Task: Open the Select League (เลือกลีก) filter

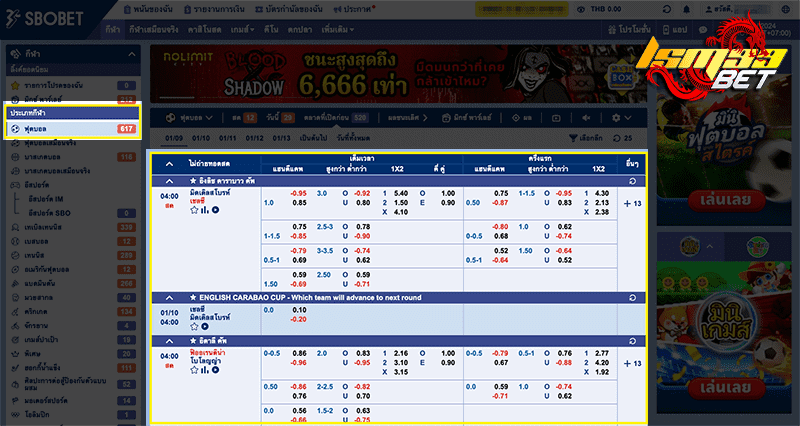Action: [x=586, y=138]
